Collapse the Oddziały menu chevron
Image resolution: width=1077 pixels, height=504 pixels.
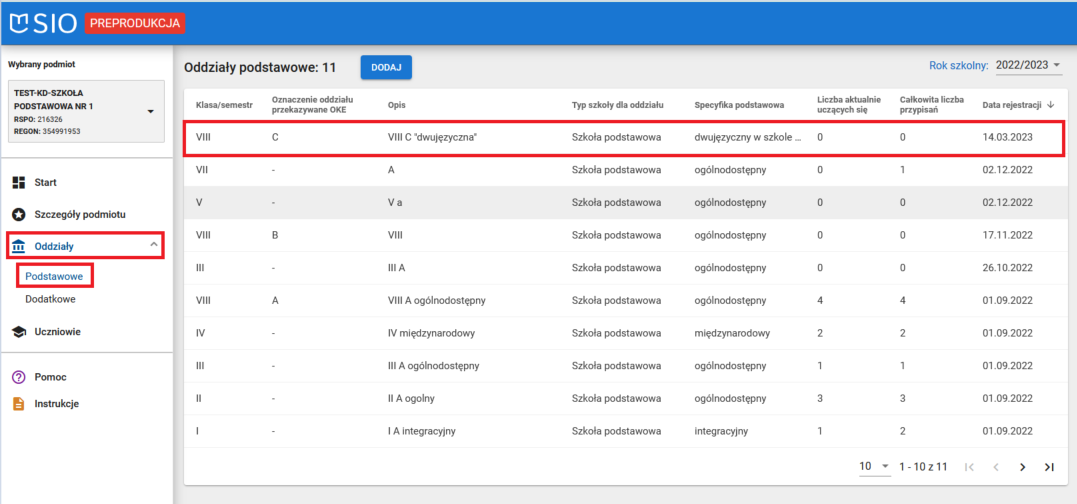click(x=153, y=245)
